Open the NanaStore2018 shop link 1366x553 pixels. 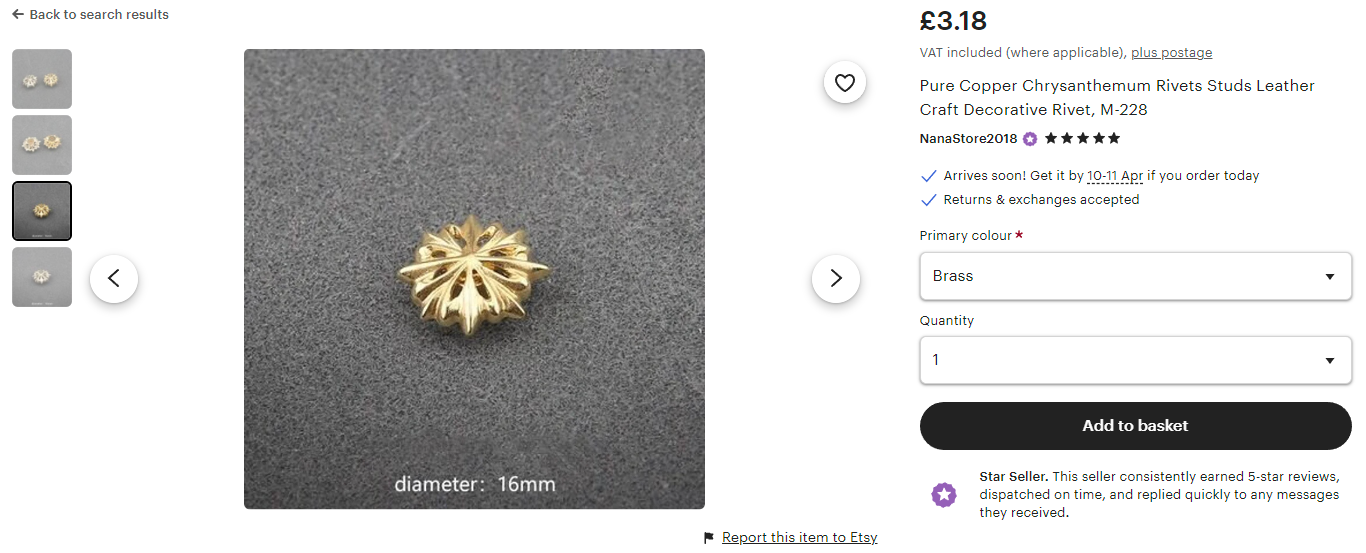click(x=968, y=139)
